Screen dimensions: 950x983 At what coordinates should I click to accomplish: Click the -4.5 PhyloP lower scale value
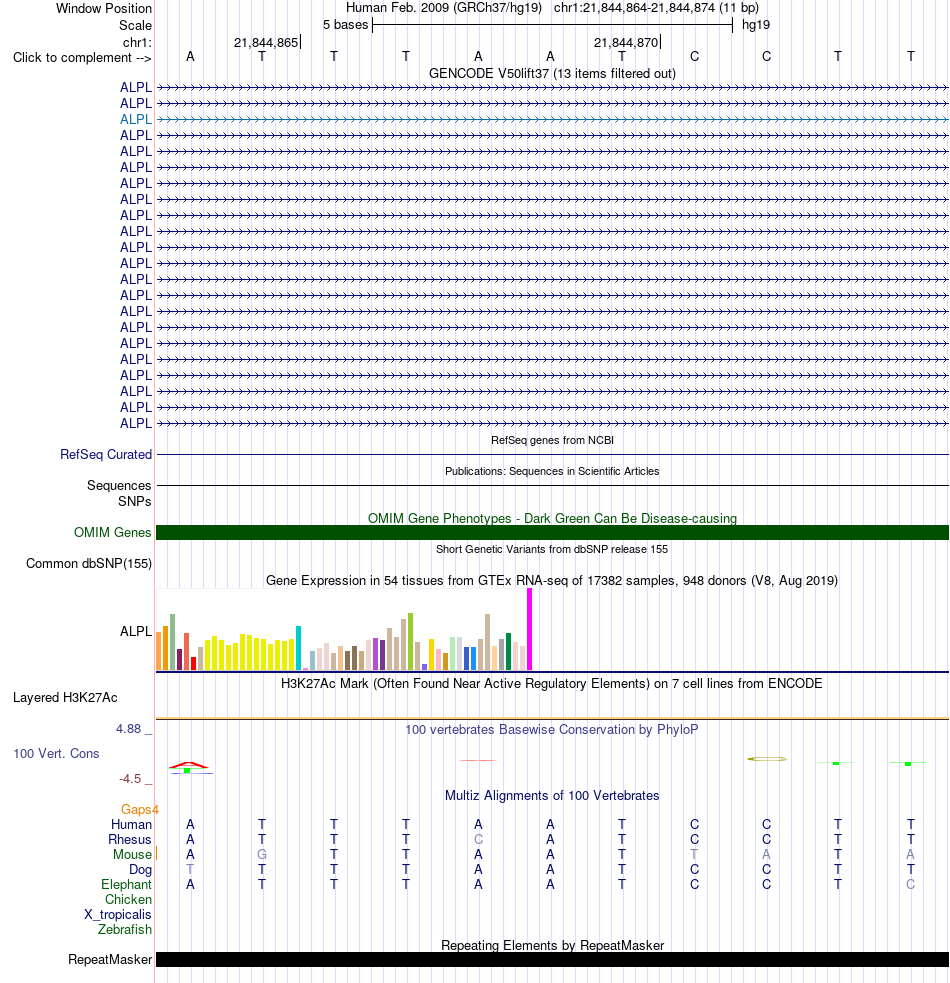pyautogui.click(x=130, y=779)
